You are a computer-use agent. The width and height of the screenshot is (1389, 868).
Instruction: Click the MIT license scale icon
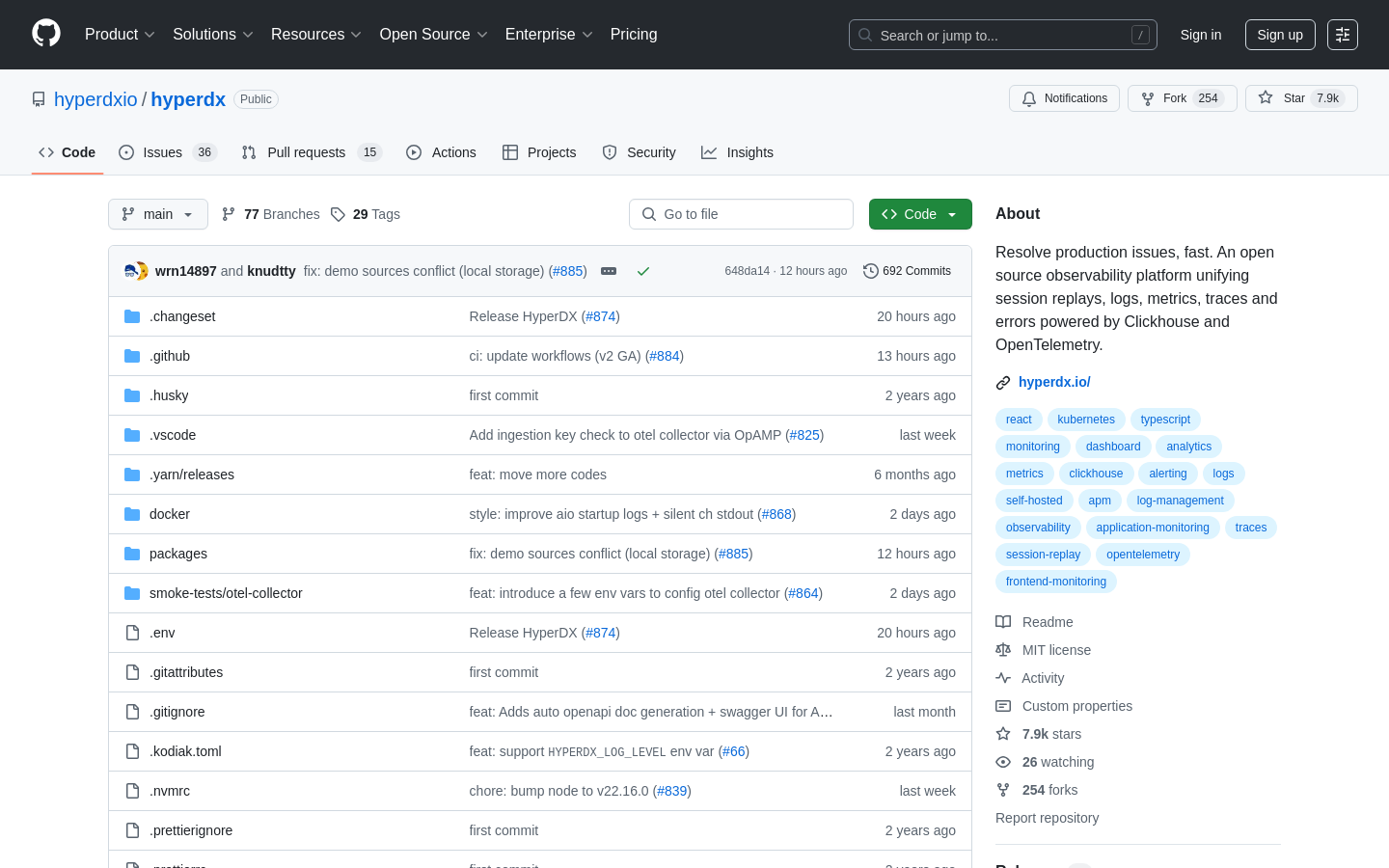(1003, 650)
